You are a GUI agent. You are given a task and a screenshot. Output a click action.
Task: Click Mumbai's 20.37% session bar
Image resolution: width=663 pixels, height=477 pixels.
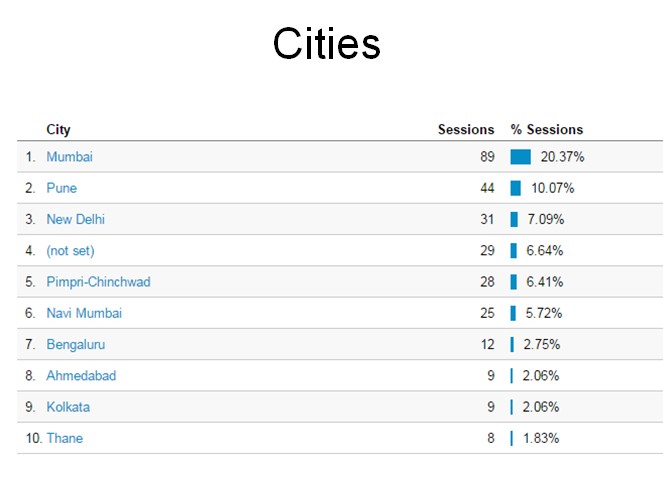(521, 157)
